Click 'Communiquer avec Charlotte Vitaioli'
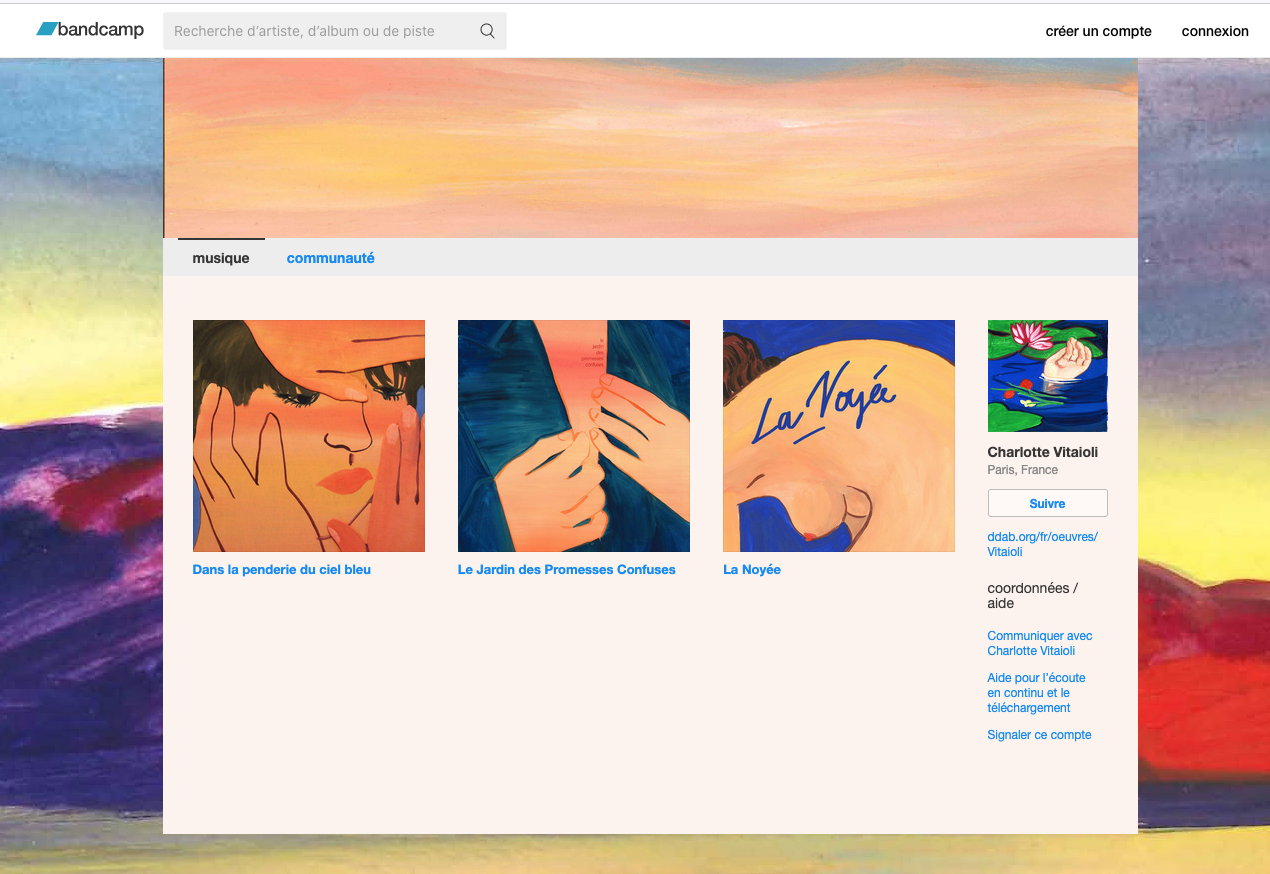1270x874 pixels. (1040, 643)
